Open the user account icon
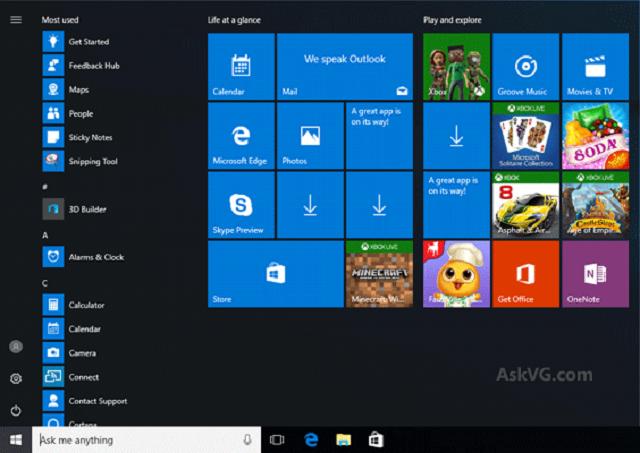The image size is (640, 453). click(16, 346)
